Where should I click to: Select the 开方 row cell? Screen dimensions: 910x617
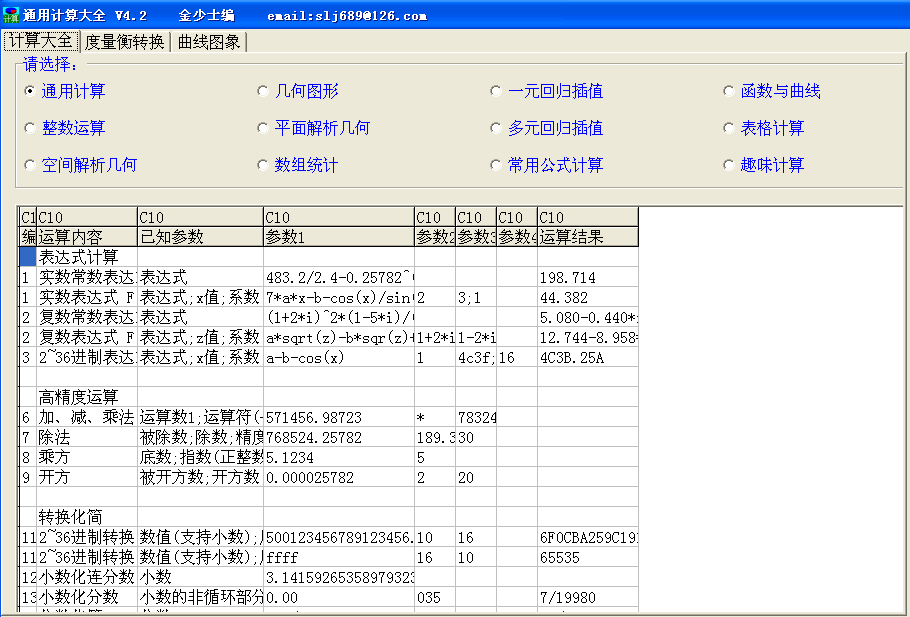click(x=87, y=478)
